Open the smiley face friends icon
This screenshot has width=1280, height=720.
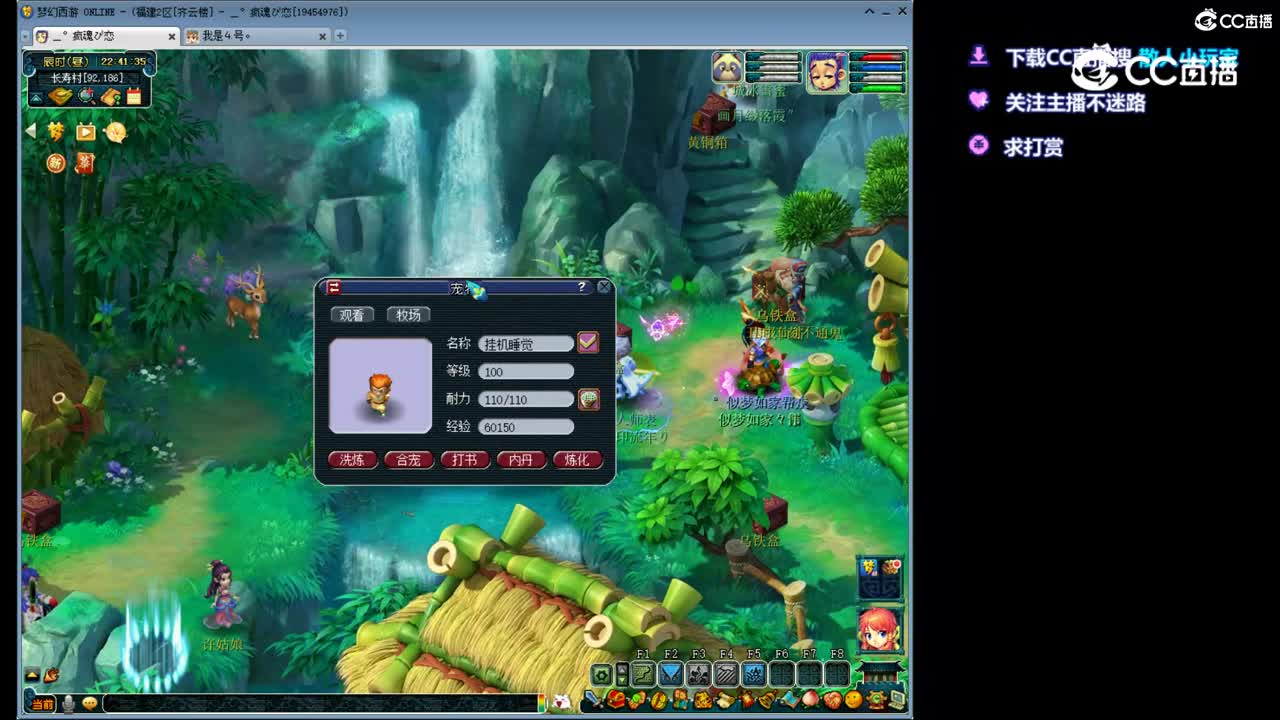click(x=852, y=700)
